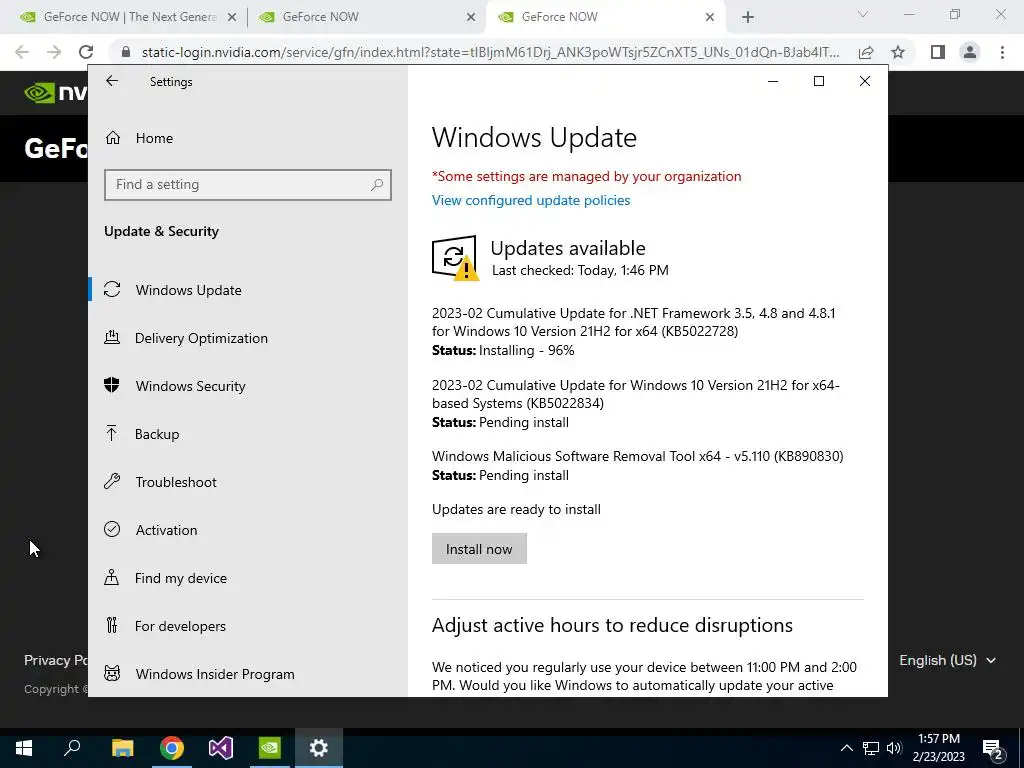Switch to Chrome on the taskbar

click(172, 748)
